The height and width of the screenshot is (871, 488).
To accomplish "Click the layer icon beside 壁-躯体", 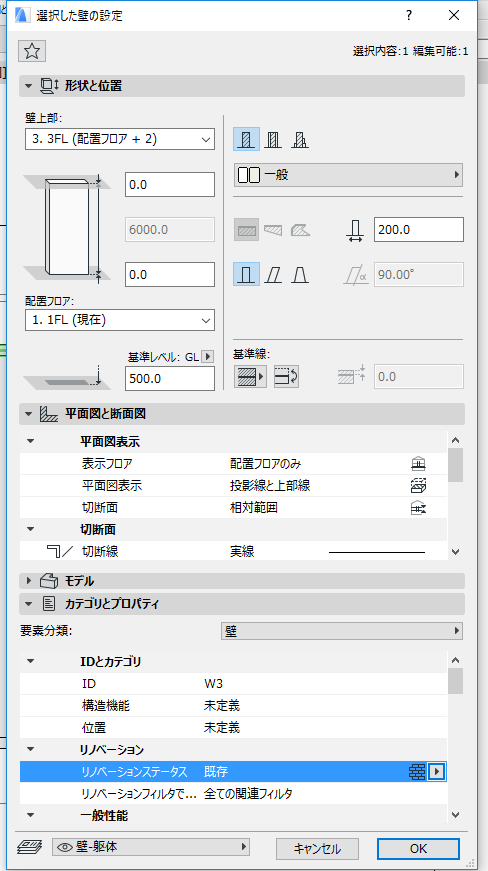I will (31, 847).
